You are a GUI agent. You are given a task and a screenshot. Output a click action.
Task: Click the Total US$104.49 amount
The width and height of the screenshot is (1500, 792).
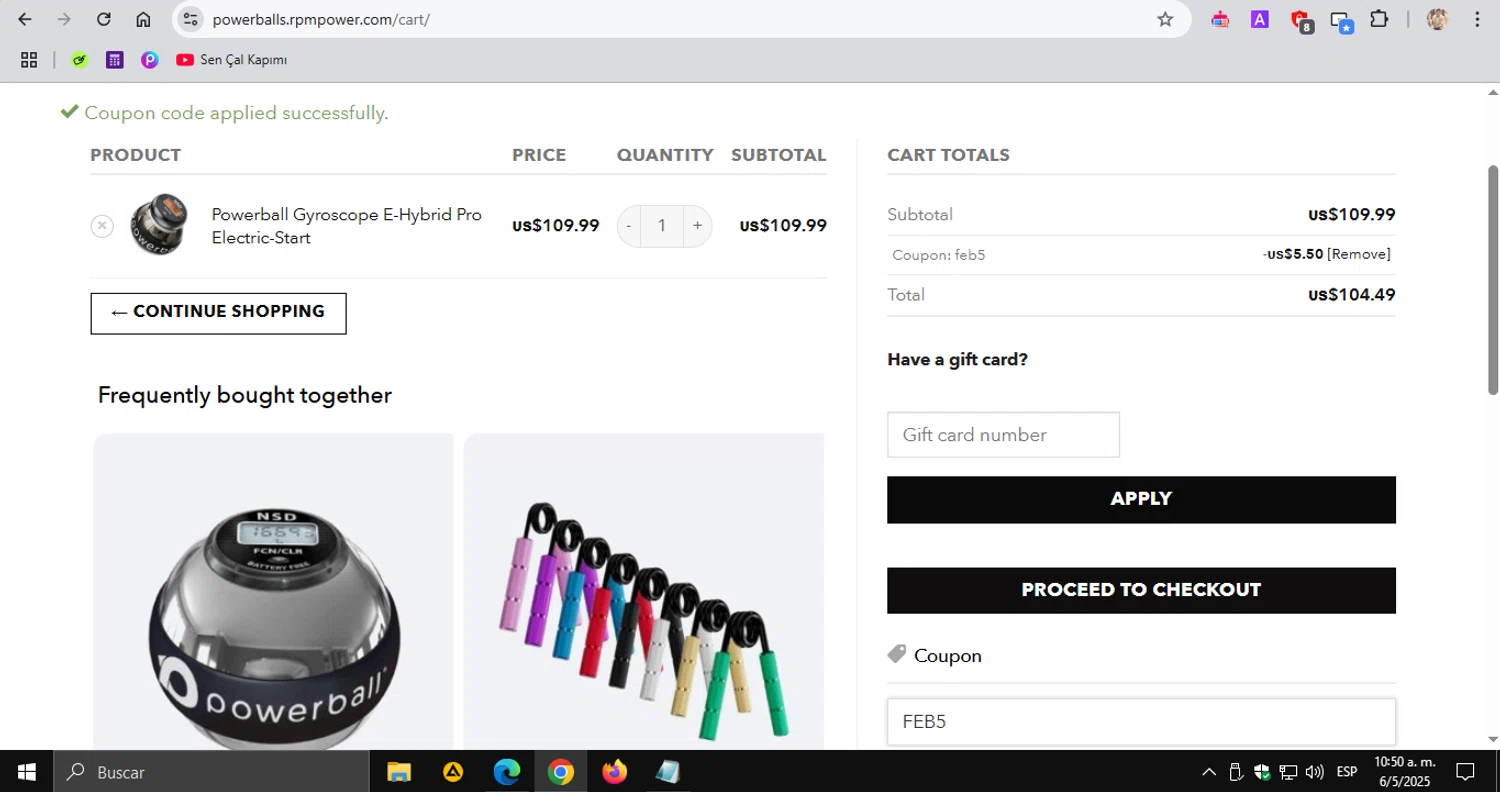(x=1352, y=295)
